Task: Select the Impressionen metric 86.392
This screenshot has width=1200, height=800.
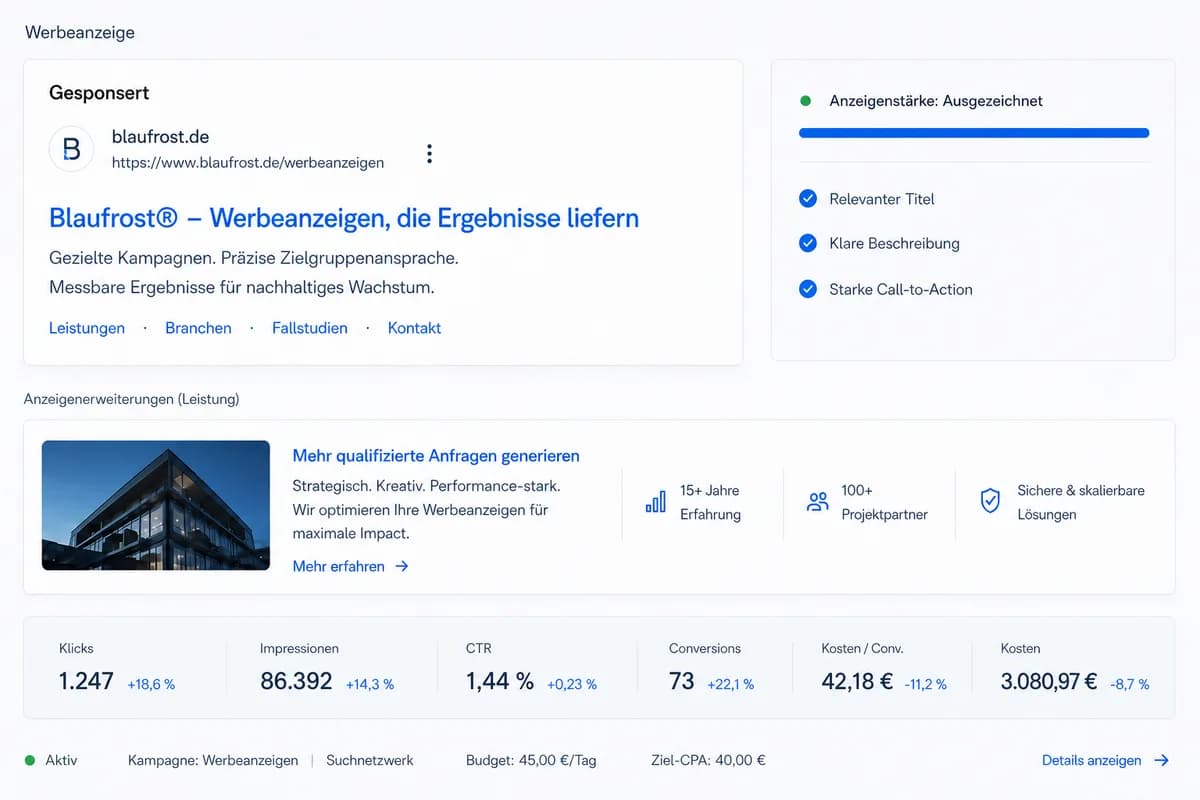Action: tap(296, 681)
